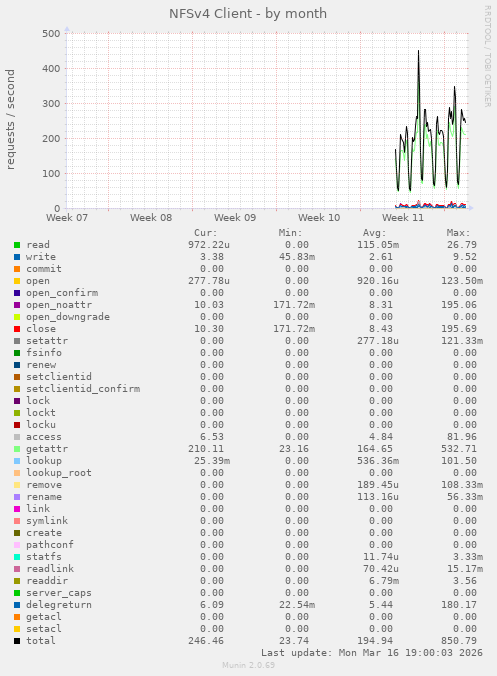Select the 'server_caps' legend label

coord(59,593)
